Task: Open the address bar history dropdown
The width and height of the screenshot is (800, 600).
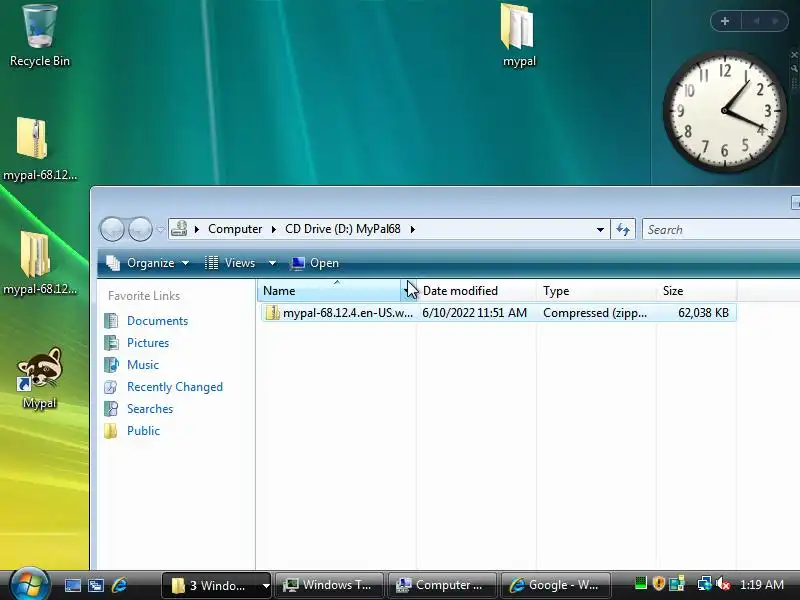Action: 601,230
